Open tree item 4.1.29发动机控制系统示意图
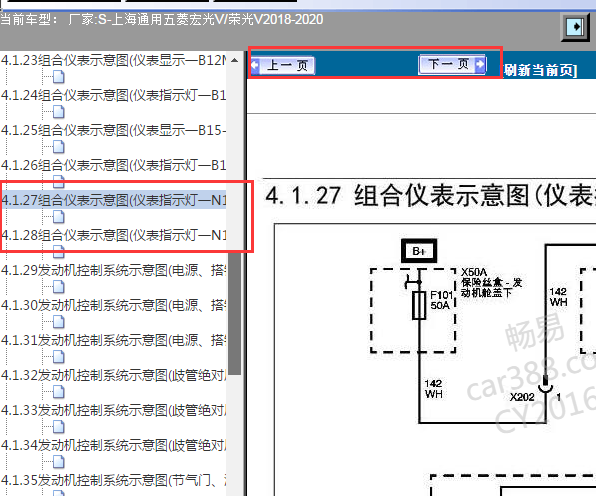 tap(113, 270)
